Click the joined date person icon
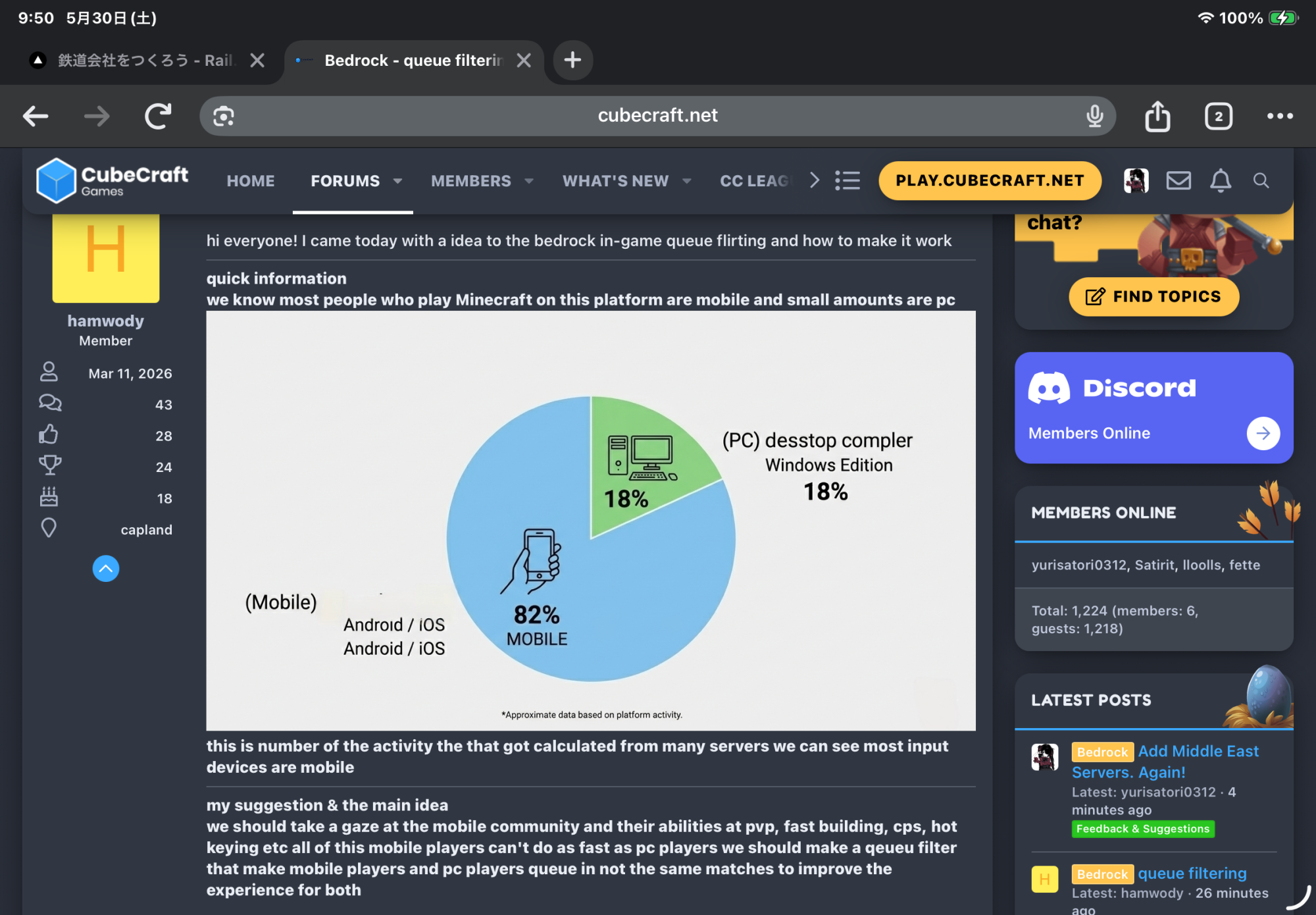 point(49,372)
